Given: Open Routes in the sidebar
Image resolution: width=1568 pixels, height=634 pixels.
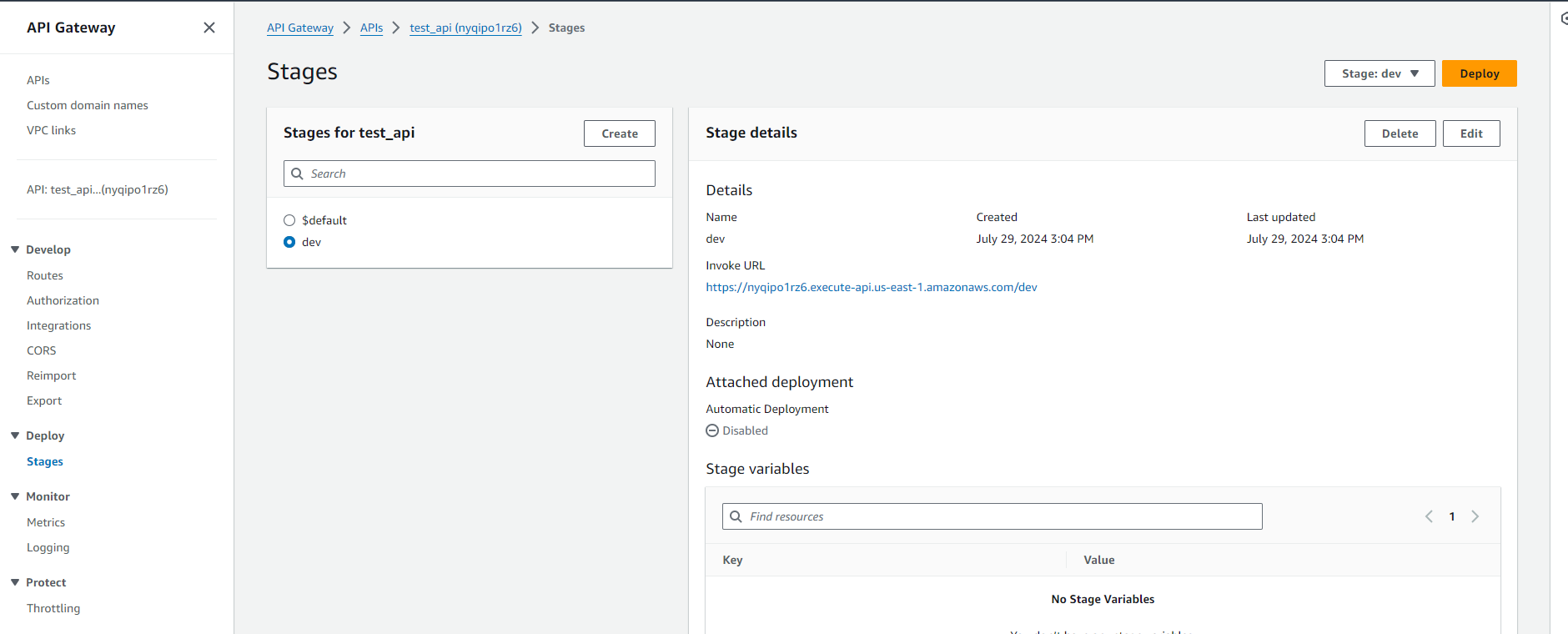Looking at the screenshot, I should tap(45, 275).
